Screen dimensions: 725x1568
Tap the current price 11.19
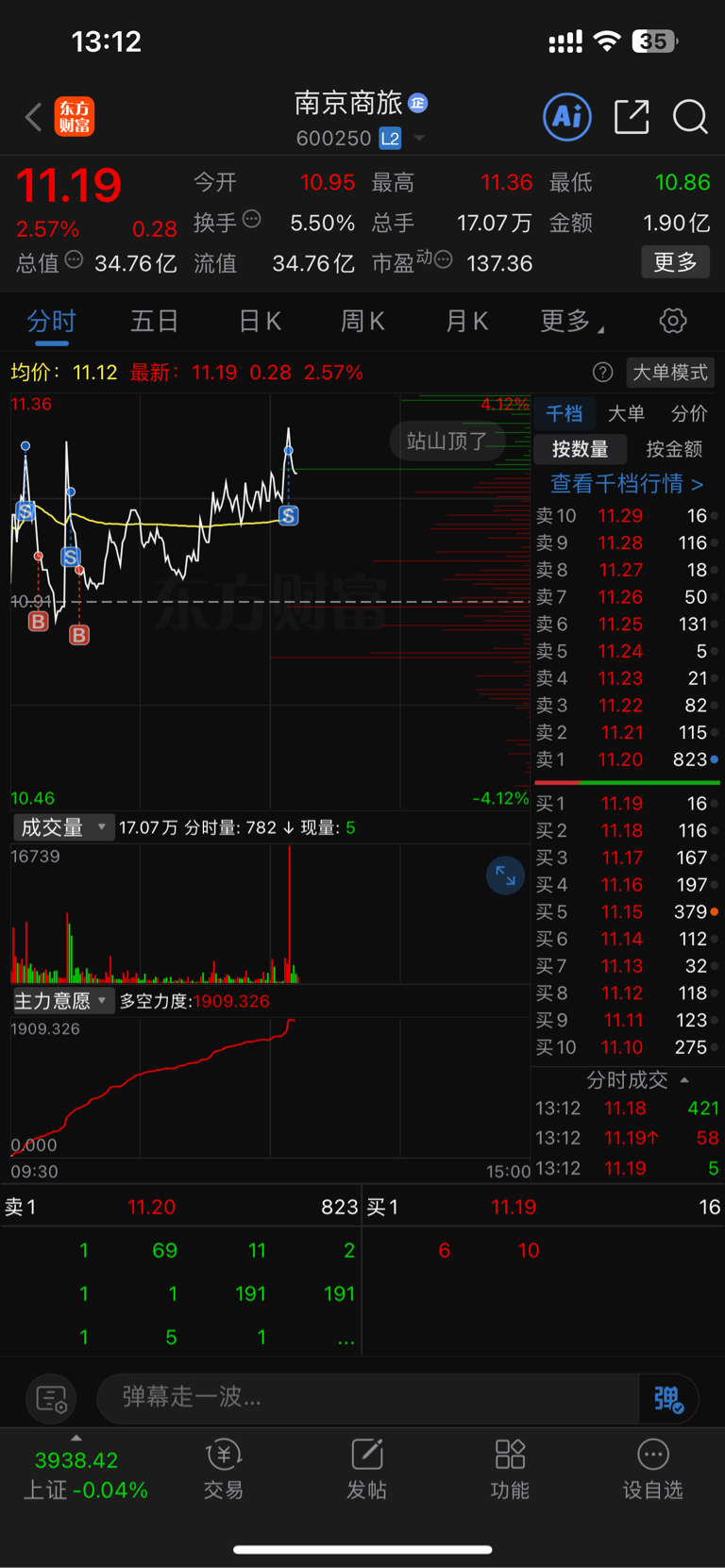(69, 185)
